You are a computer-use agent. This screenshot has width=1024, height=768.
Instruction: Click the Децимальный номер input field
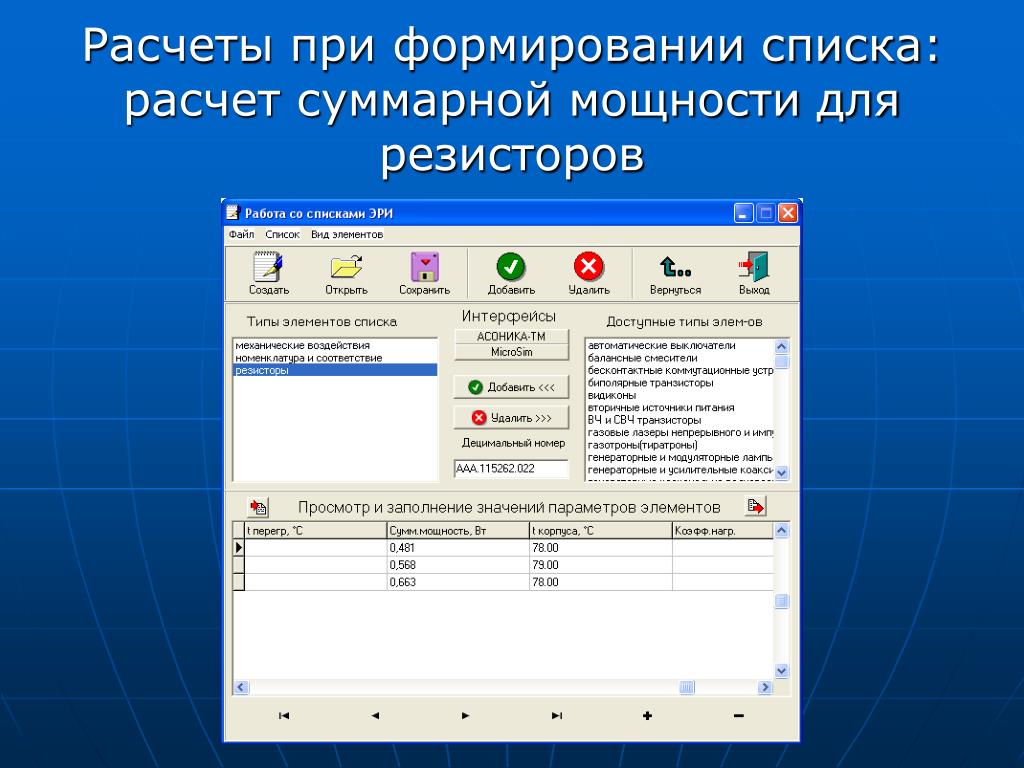pos(511,468)
